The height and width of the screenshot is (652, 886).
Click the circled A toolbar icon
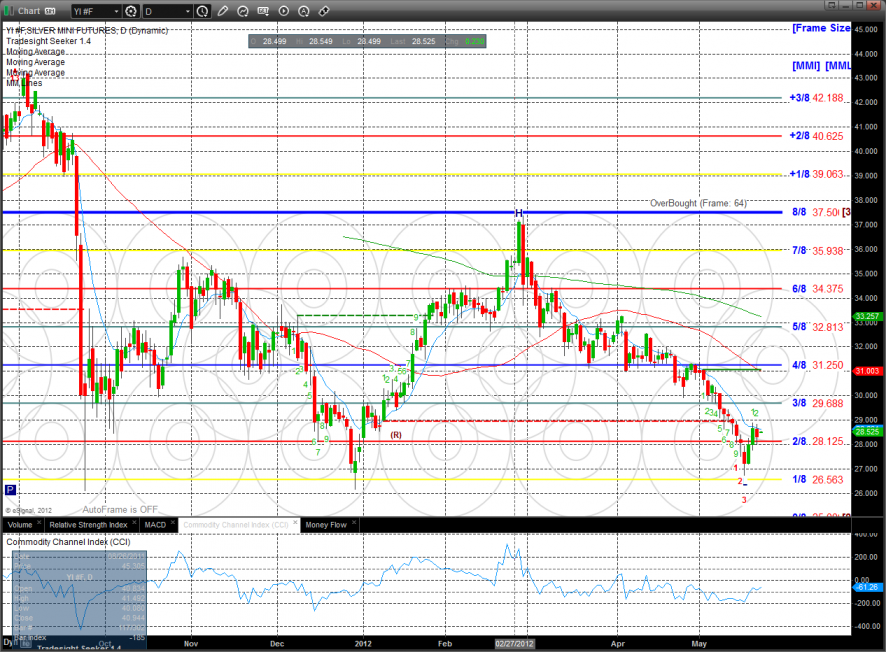(x=304, y=11)
